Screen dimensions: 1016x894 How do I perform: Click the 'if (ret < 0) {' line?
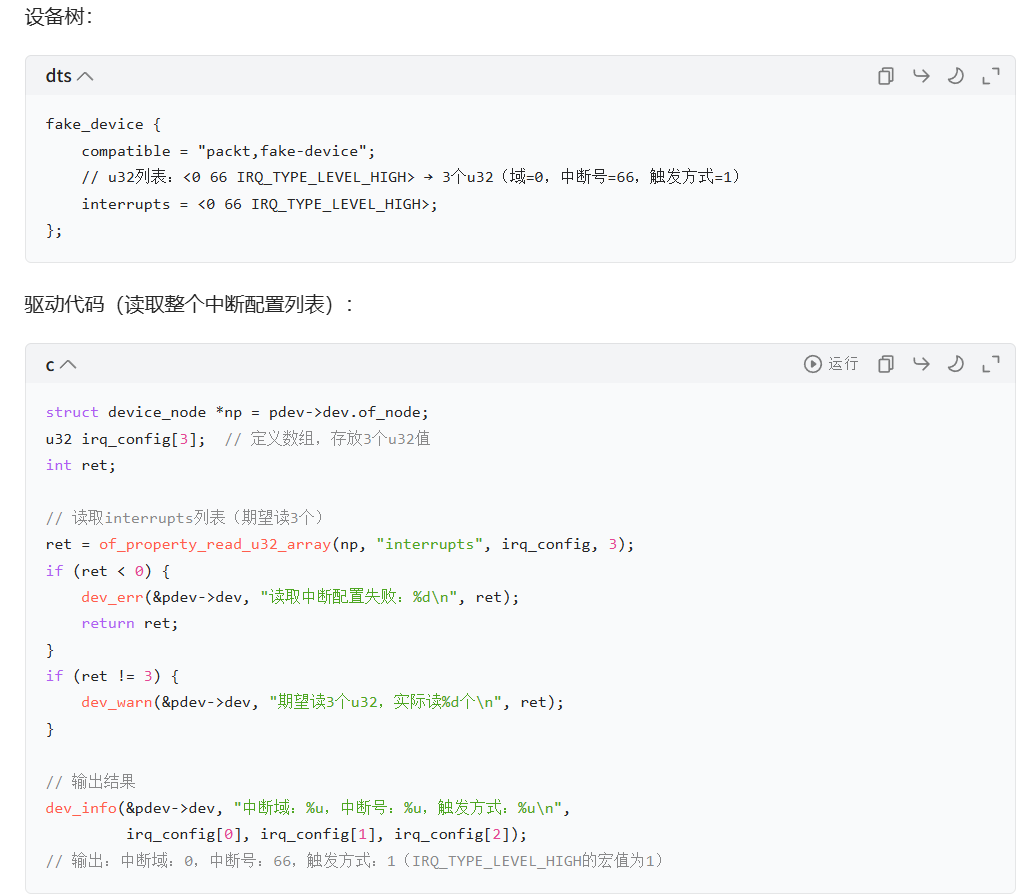click(108, 571)
